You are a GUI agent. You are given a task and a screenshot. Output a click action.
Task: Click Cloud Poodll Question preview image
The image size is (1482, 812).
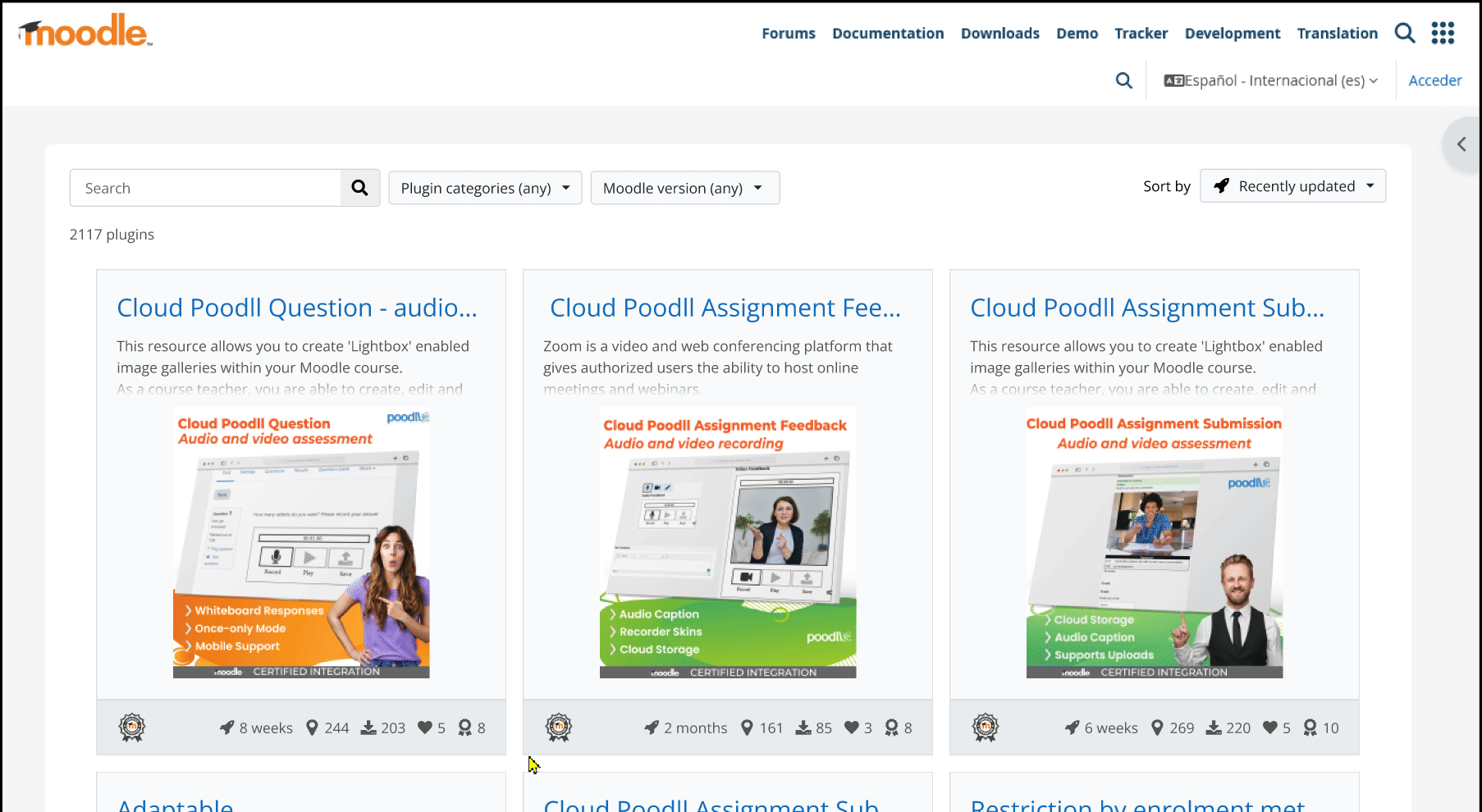click(x=301, y=543)
